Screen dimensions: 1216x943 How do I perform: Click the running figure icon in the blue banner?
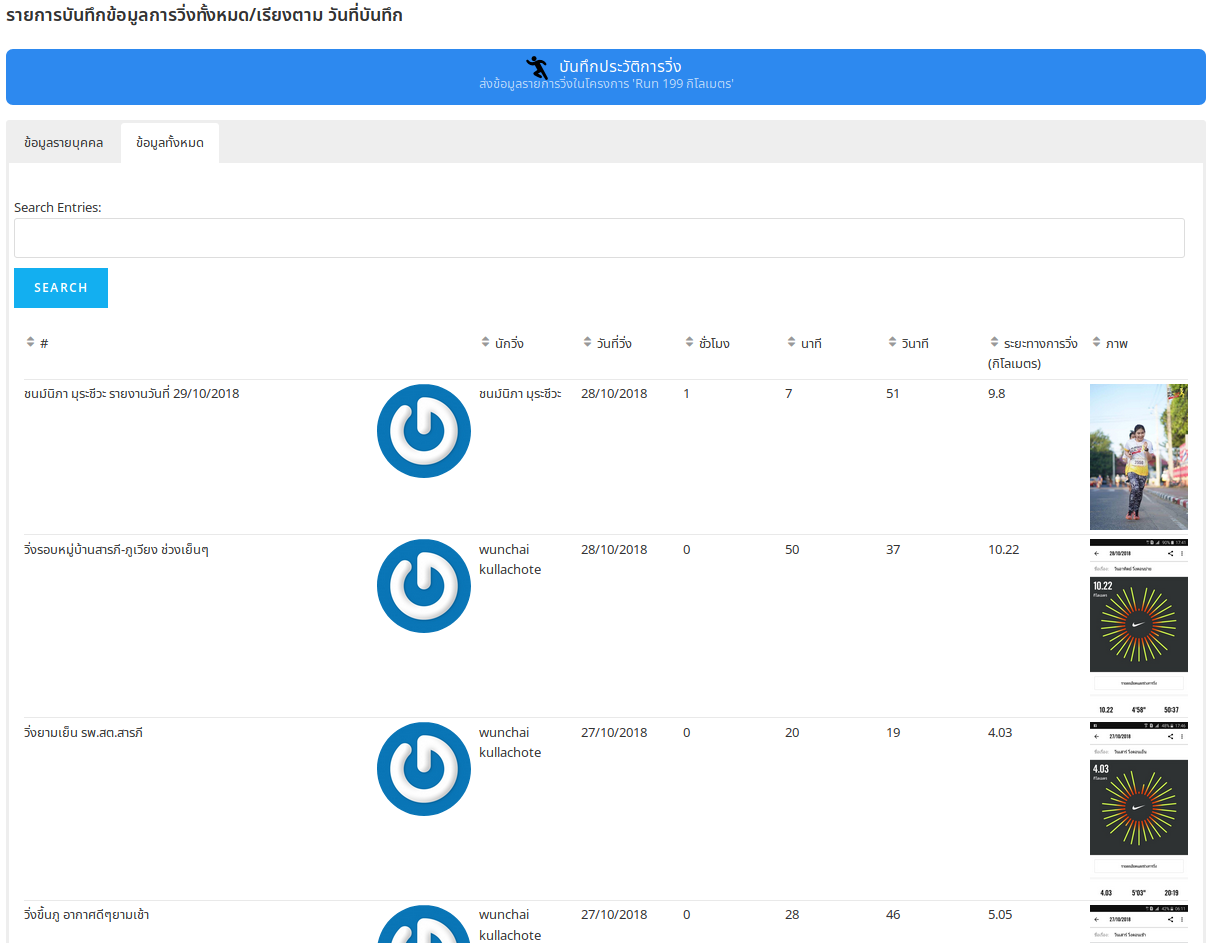pos(537,67)
